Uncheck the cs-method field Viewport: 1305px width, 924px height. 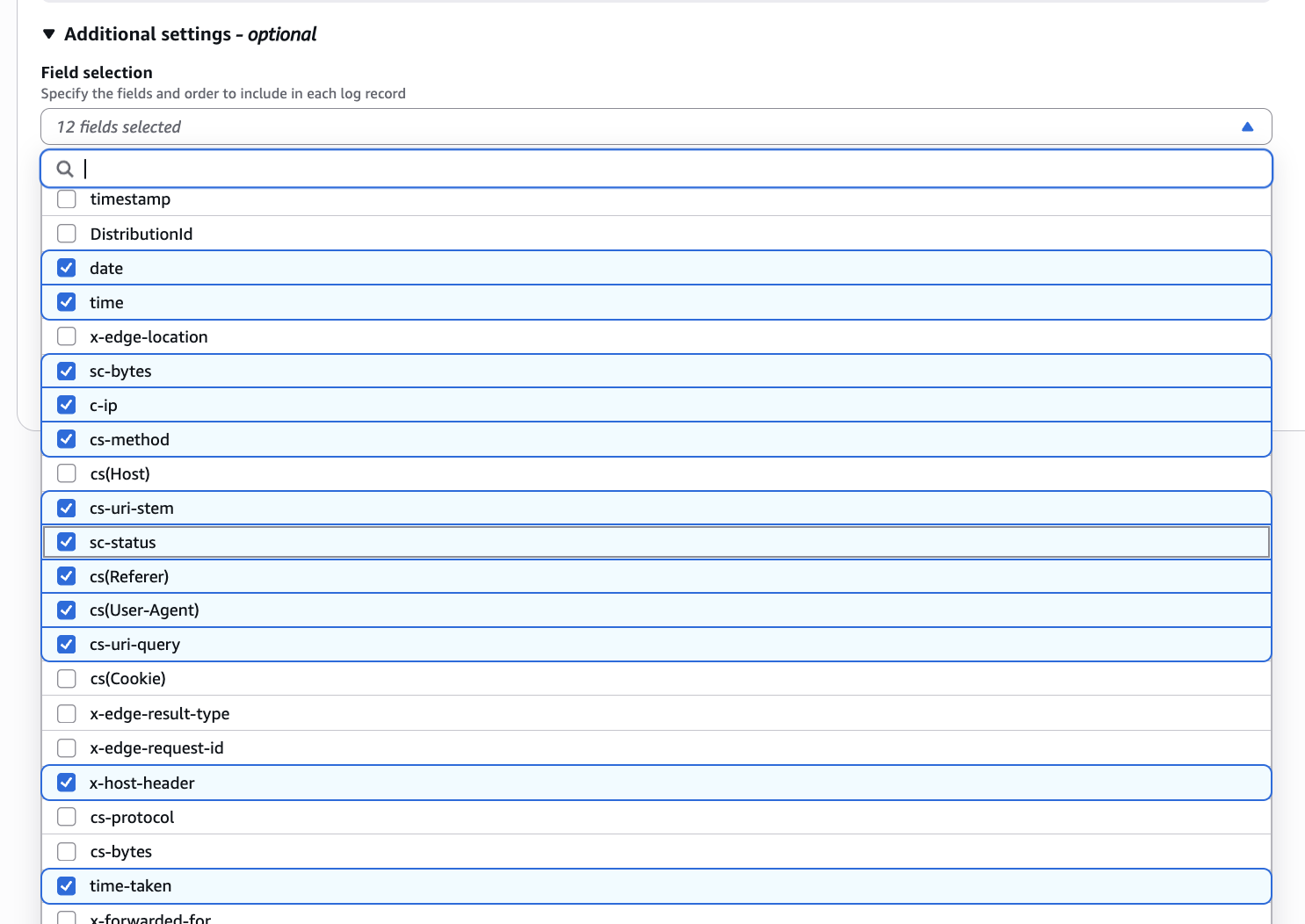(66, 439)
